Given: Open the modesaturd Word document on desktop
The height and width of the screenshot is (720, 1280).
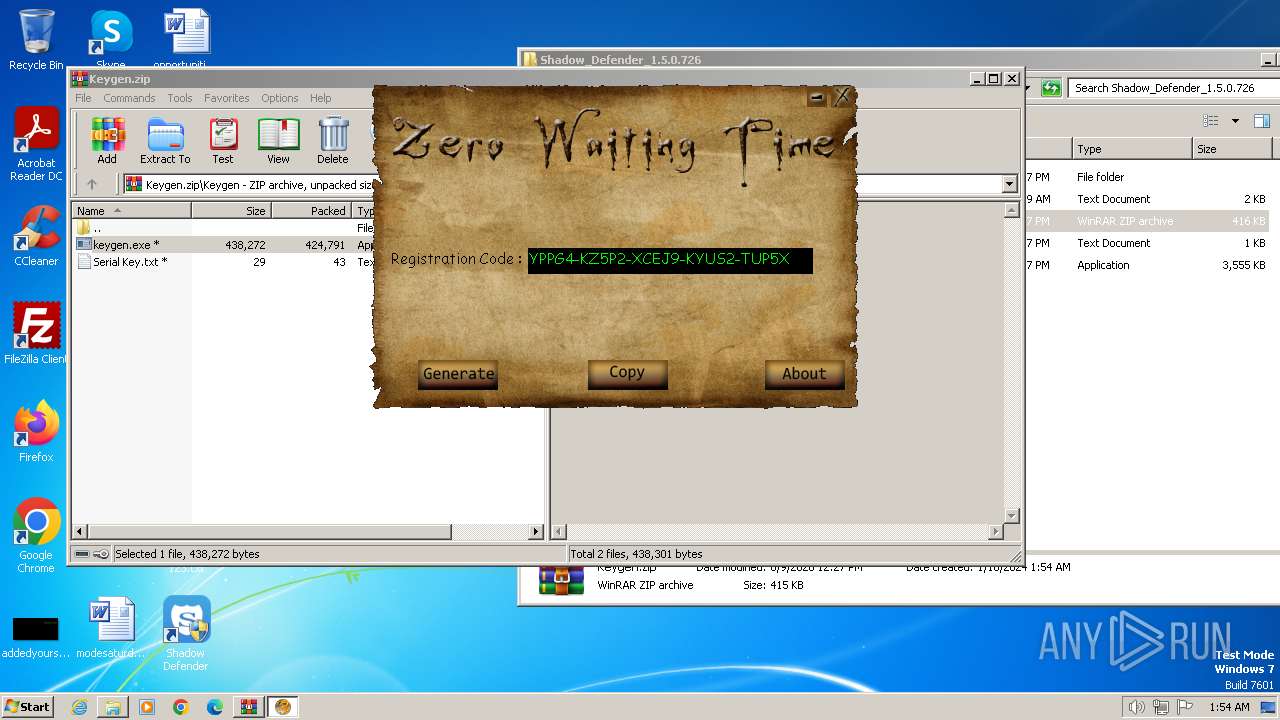Looking at the screenshot, I should 111,628.
